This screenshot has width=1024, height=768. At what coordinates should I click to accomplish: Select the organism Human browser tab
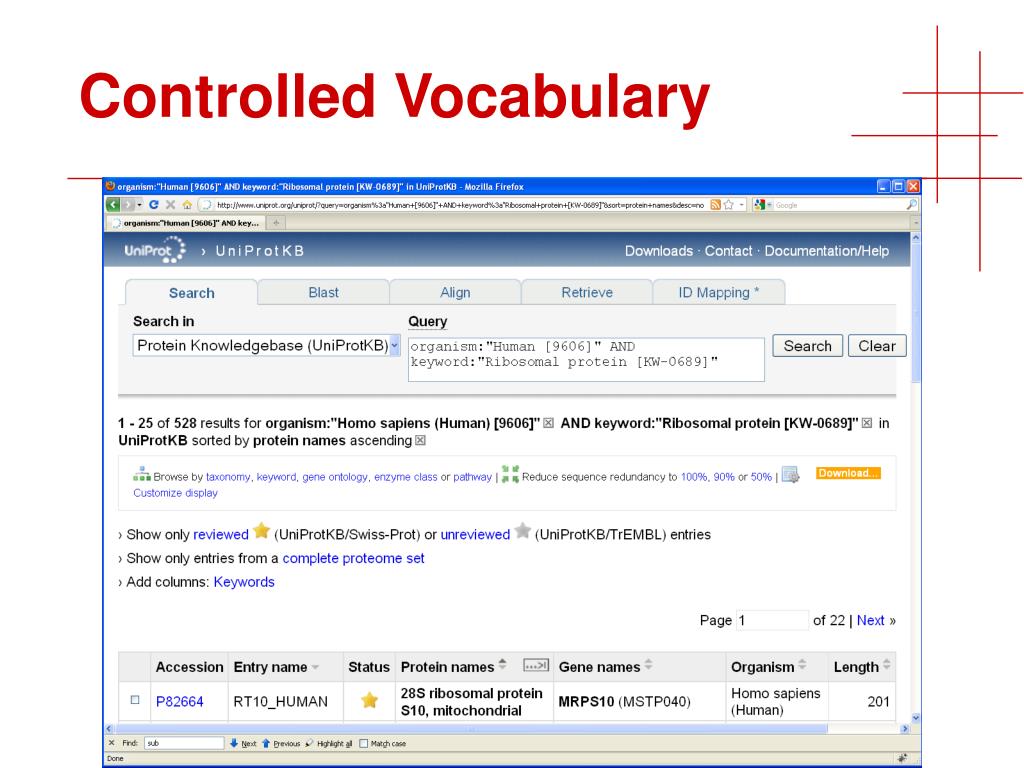pos(186,223)
